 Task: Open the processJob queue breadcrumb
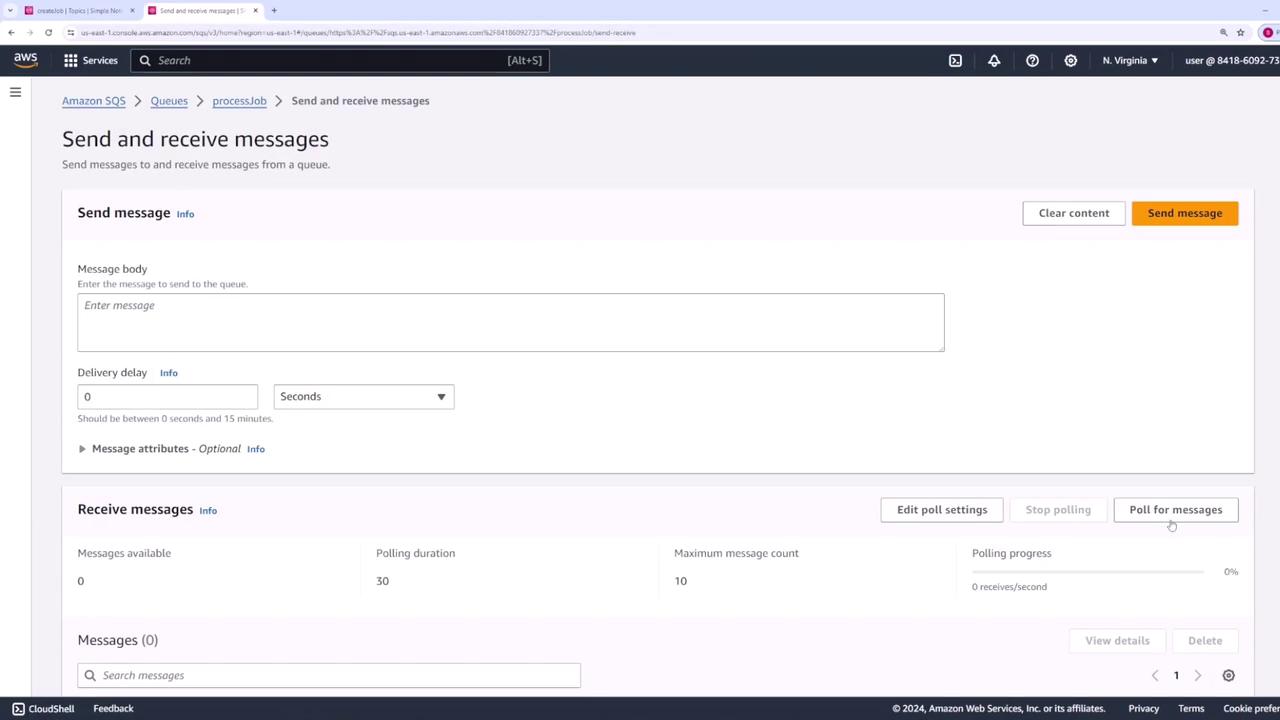[239, 101]
